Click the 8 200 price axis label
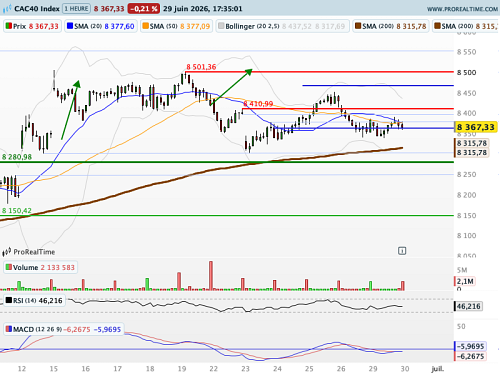 coord(466,195)
